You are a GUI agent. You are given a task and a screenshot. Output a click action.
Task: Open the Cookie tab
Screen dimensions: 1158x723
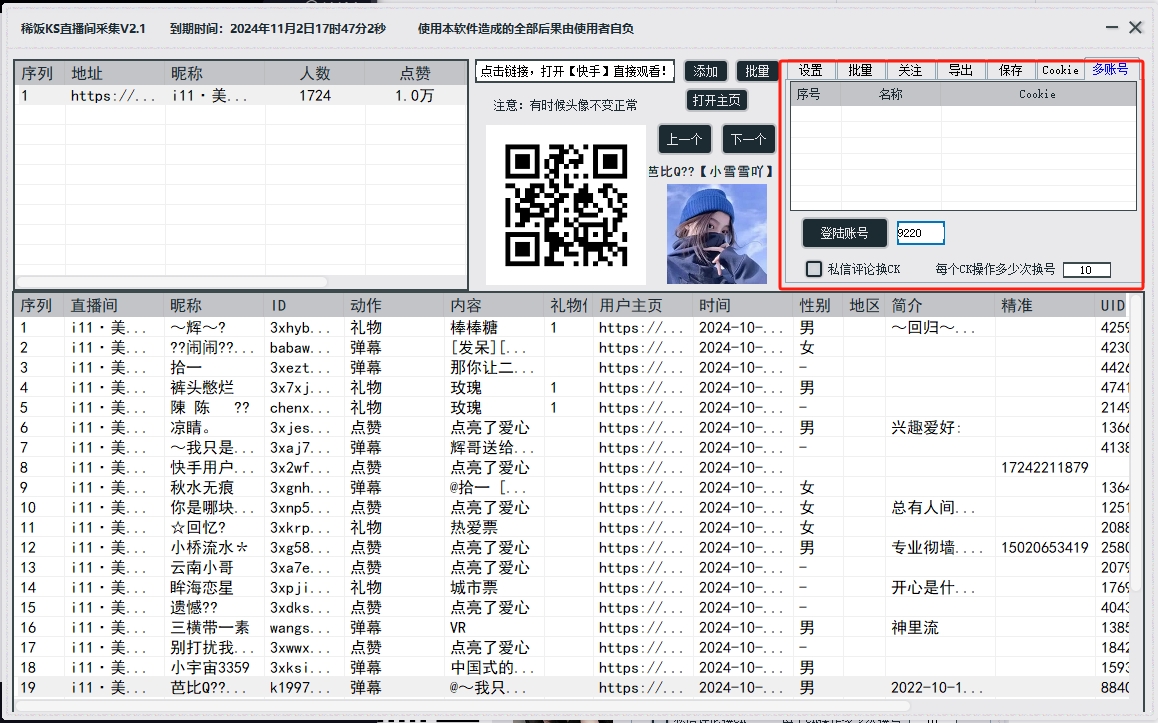pos(1058,70)
